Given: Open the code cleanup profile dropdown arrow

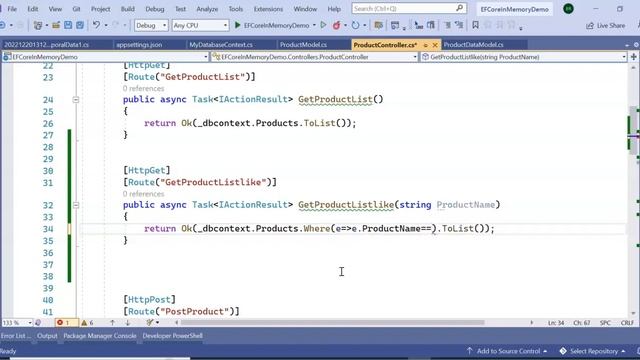Looking at the screenshot, I should pos(158,323).
